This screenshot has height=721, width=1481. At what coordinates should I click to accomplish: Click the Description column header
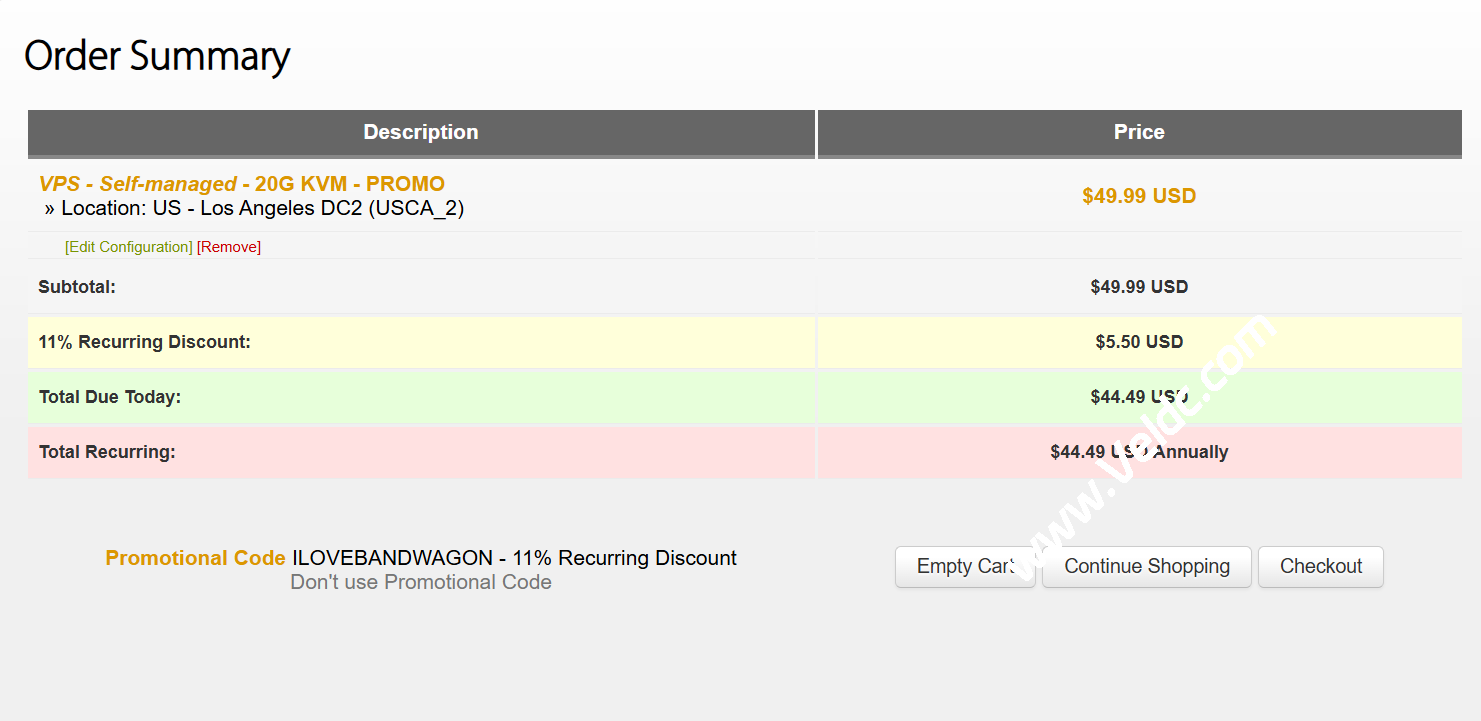(421, 132)
